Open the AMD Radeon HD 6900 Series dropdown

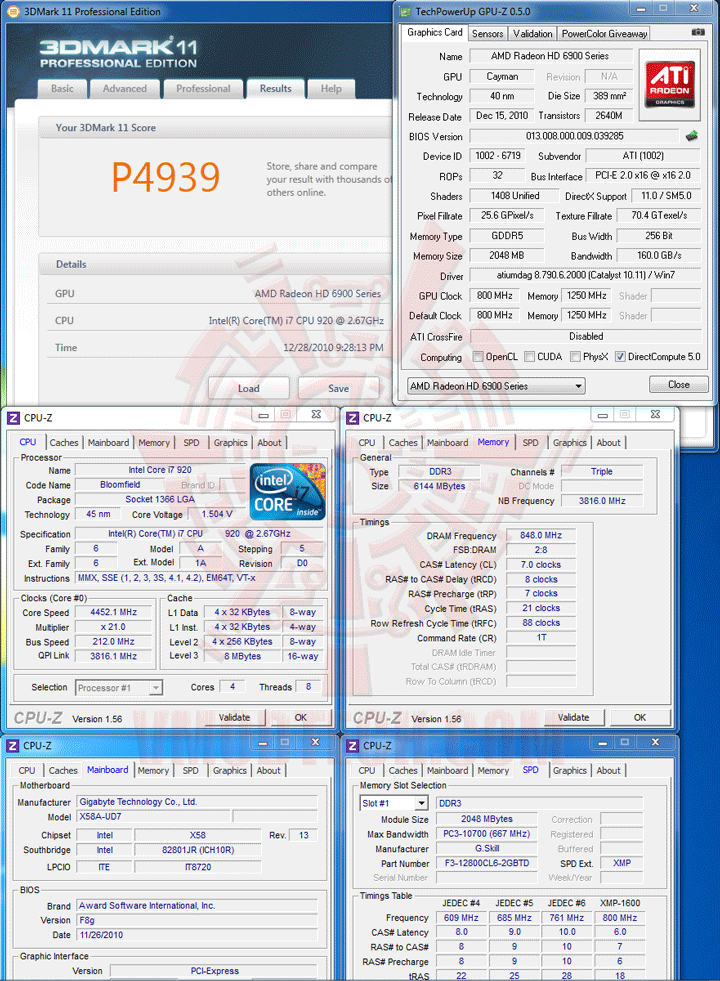pyautogui.click(x=496, y=386)
